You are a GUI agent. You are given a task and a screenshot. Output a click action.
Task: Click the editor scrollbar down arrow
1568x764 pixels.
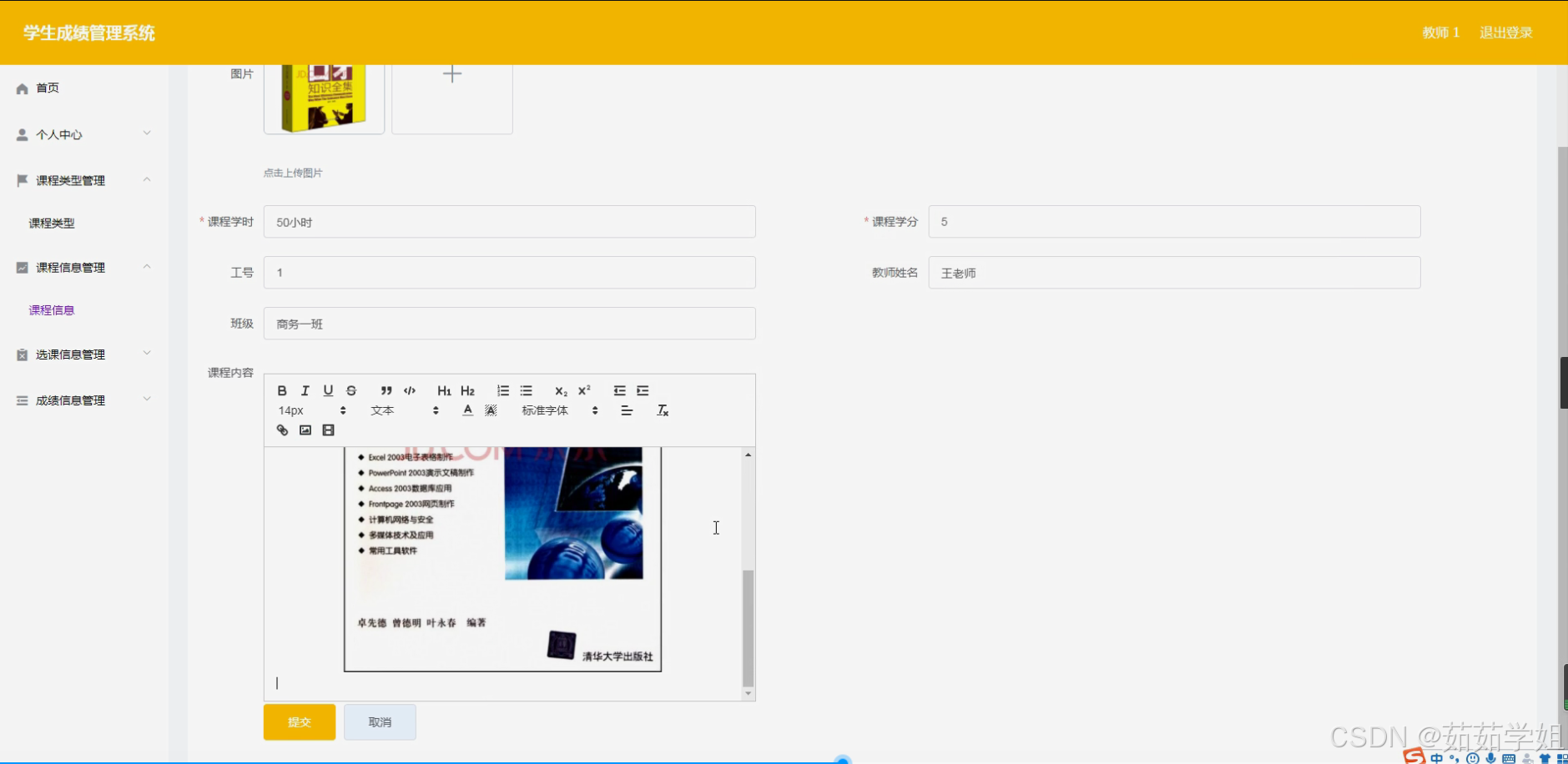point(748,694)
